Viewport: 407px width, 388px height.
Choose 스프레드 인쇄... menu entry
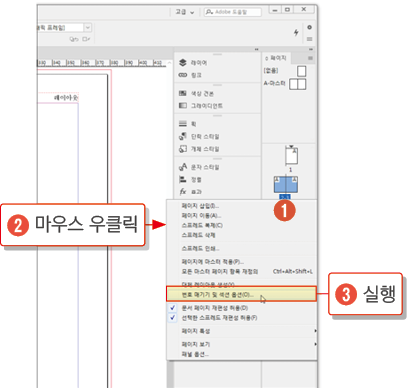[200, 249]
